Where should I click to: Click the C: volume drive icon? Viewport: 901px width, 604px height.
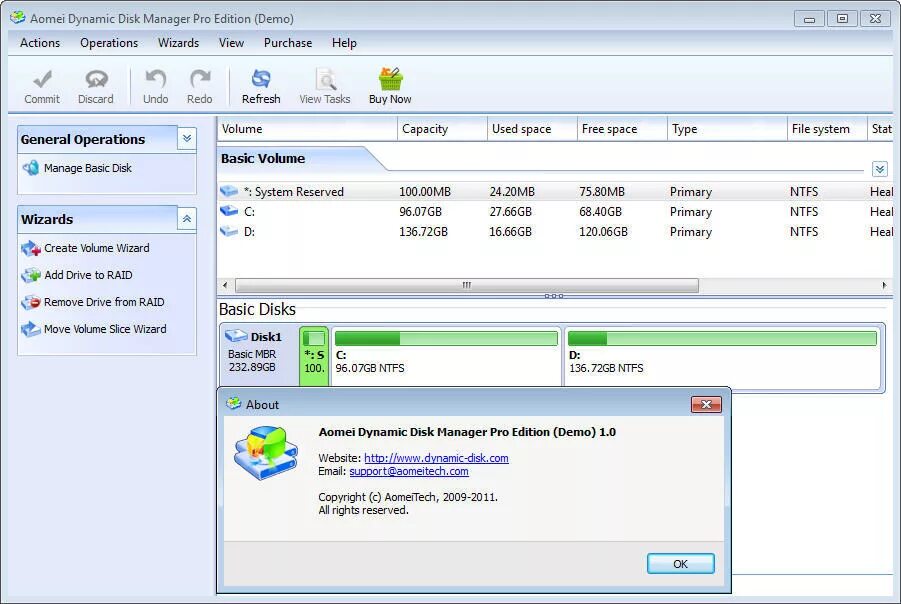(229, 211)
